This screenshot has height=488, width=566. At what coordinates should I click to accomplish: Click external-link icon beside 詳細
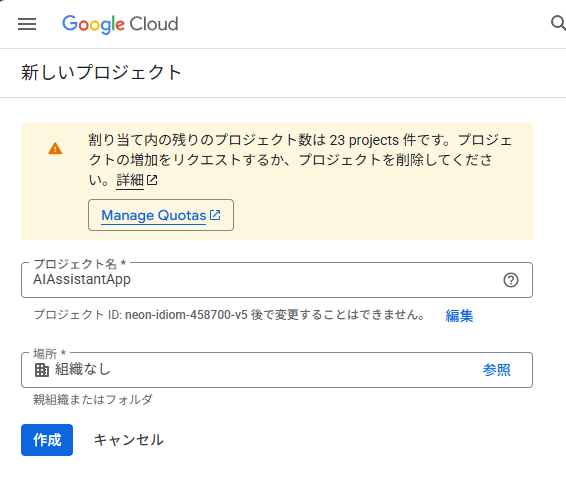pyautogui.click(x=152, y=180)
